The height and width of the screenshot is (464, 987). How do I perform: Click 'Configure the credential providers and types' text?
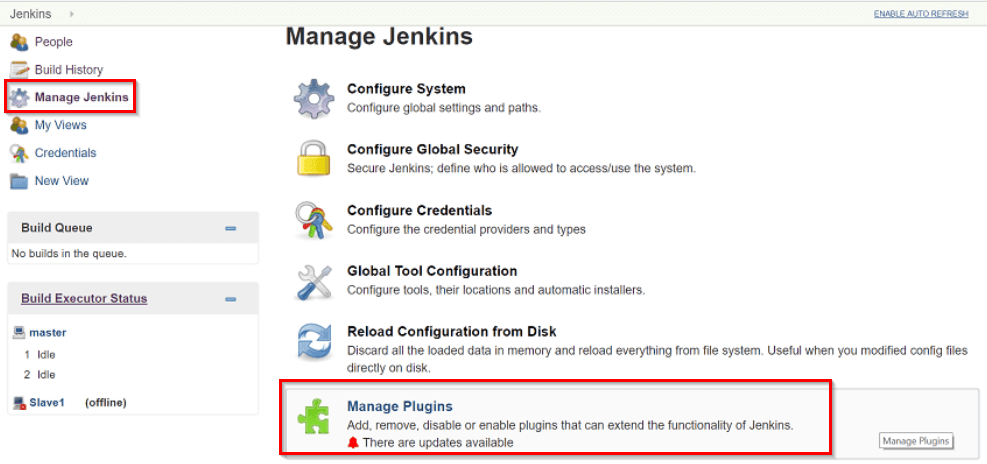tap(466, 230)
